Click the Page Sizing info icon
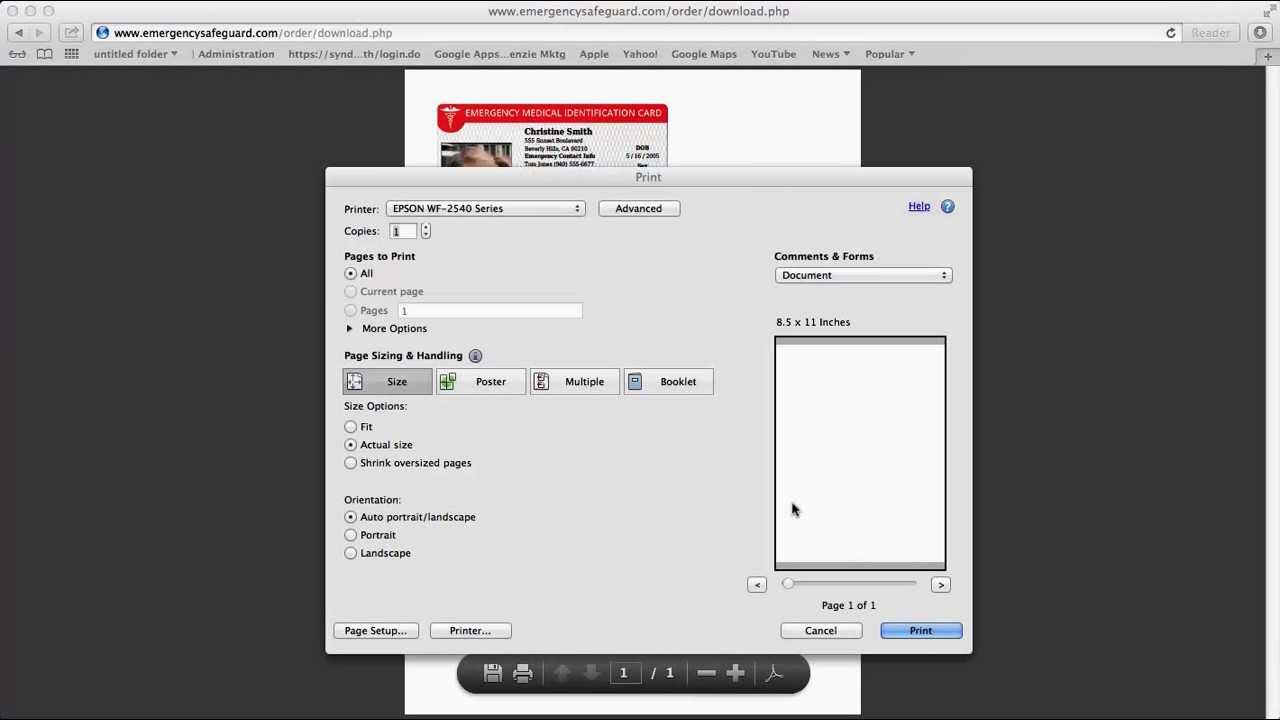This screenshot has width=1280, height=720. coord(475,356)
